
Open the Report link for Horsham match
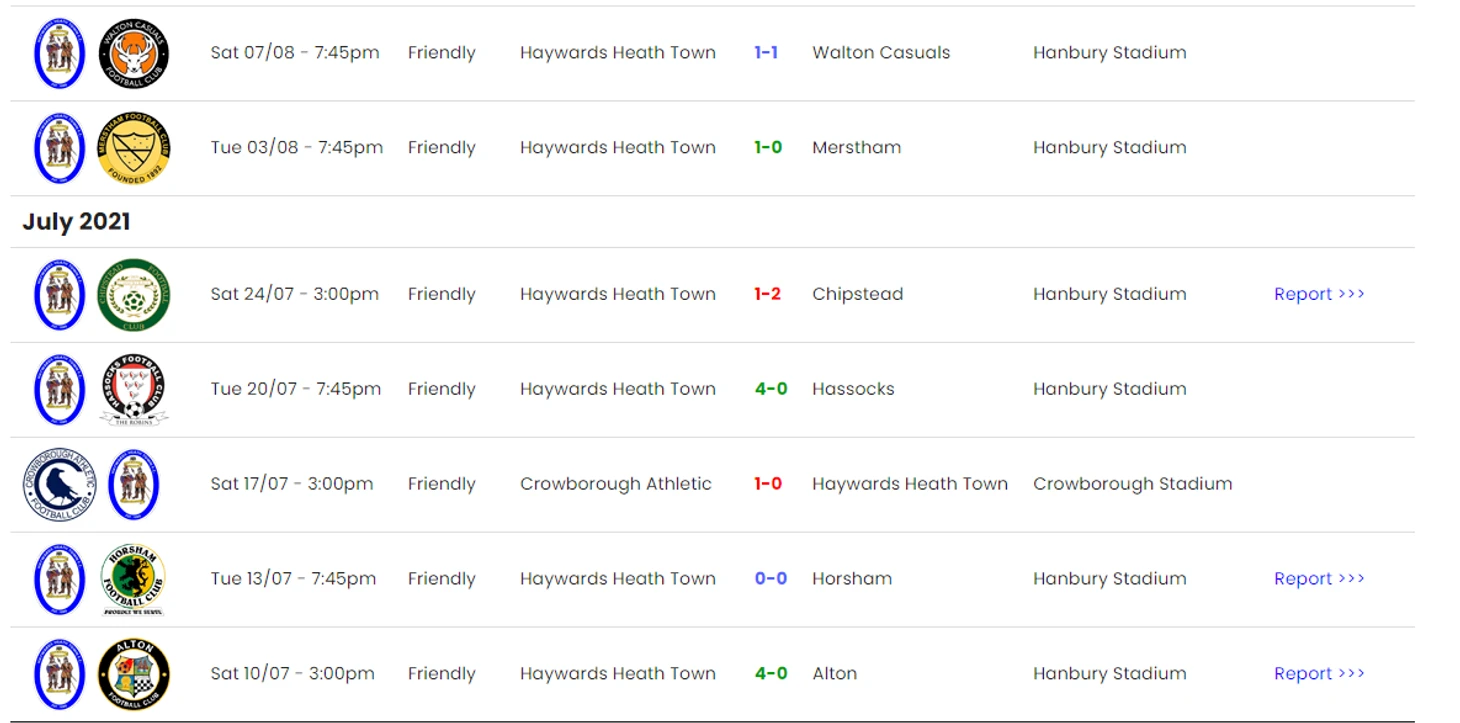click(1319, 578)
